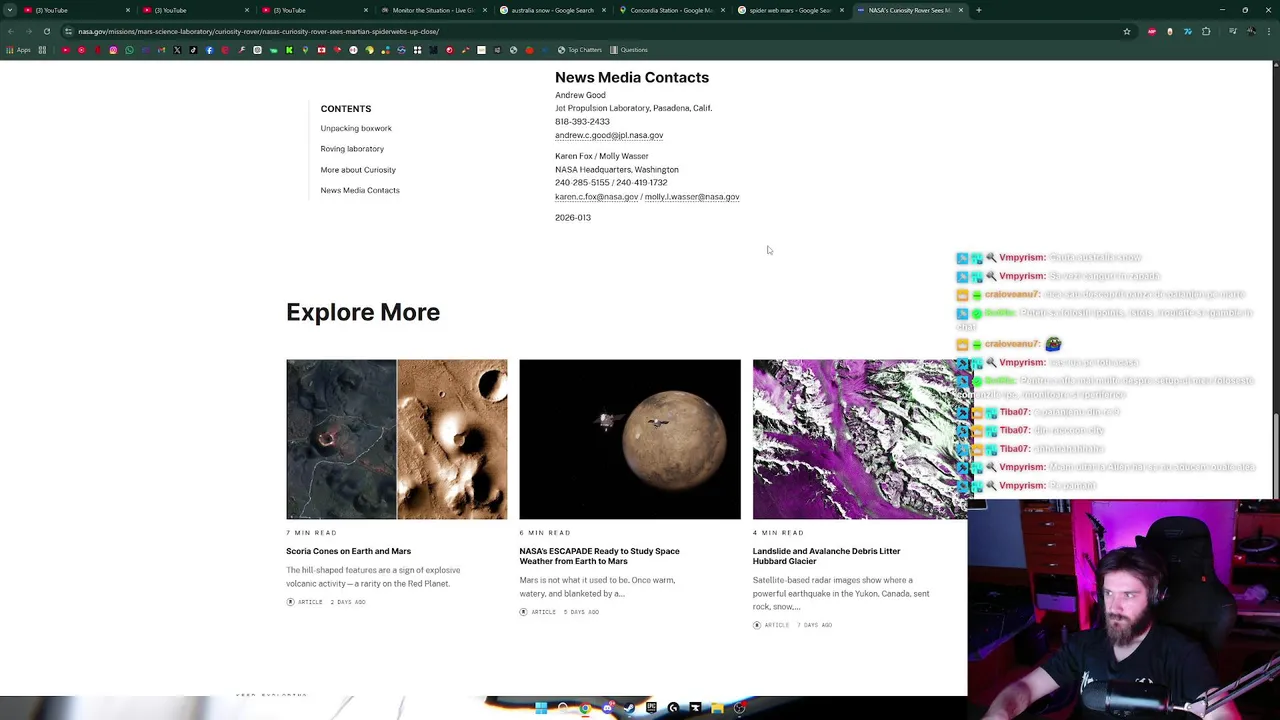
Task: Click the browser Back arrow
Action: point(11,31)
